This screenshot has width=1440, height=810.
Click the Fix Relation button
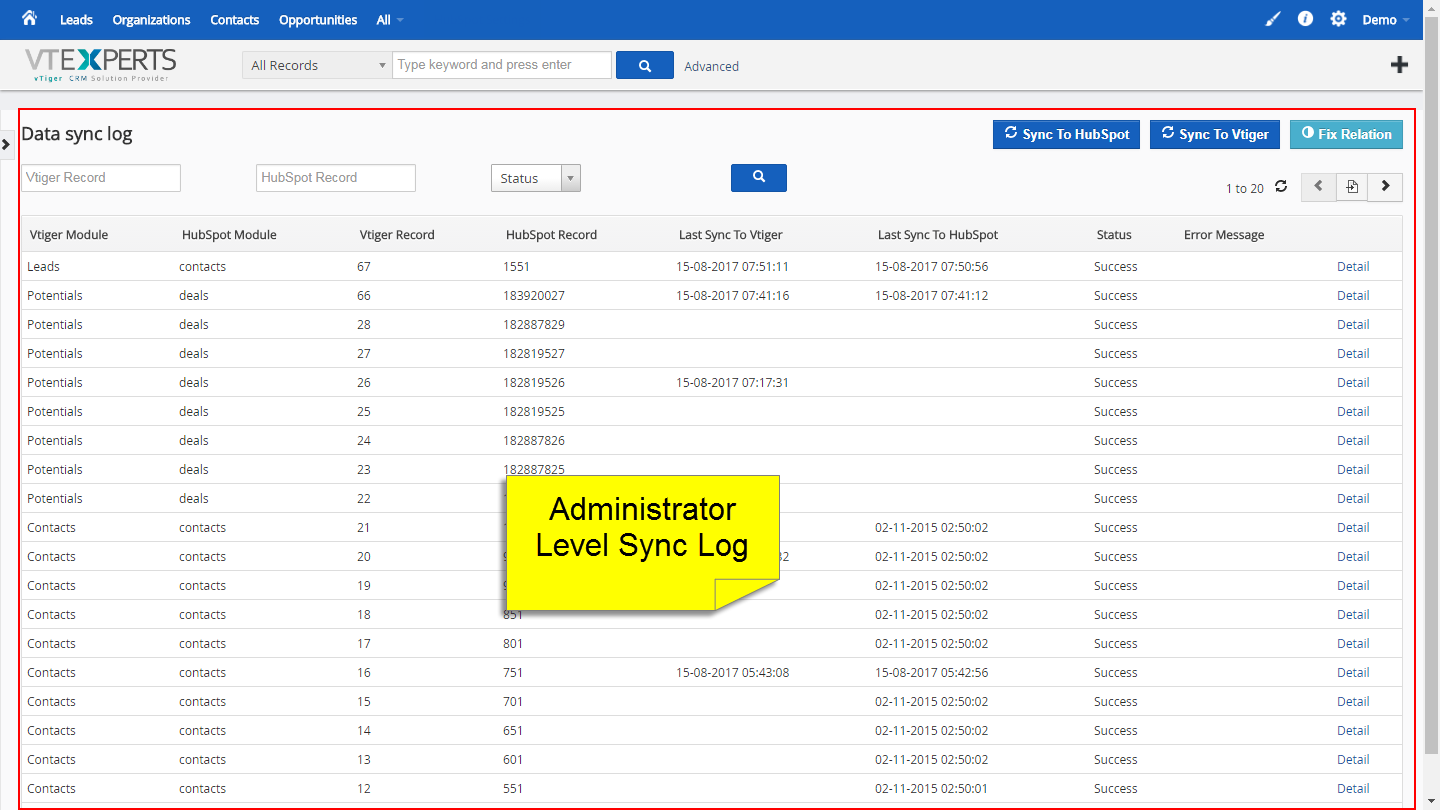point(1346,134)
